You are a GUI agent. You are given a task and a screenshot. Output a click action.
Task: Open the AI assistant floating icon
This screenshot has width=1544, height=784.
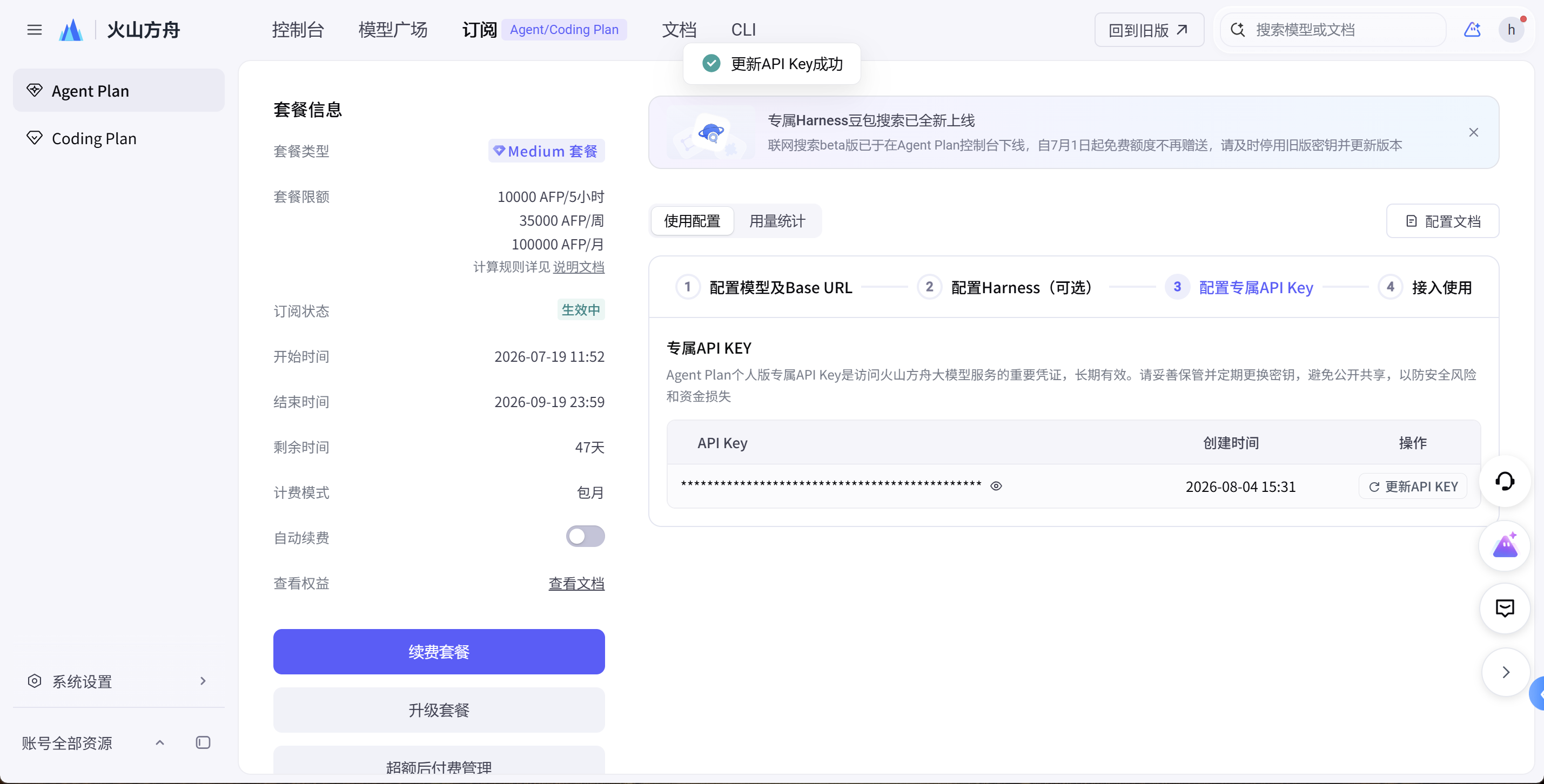1505,546
